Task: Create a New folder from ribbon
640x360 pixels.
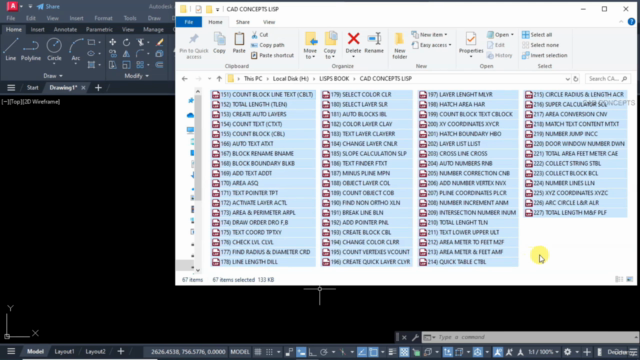Action: (x=400, y=46)
